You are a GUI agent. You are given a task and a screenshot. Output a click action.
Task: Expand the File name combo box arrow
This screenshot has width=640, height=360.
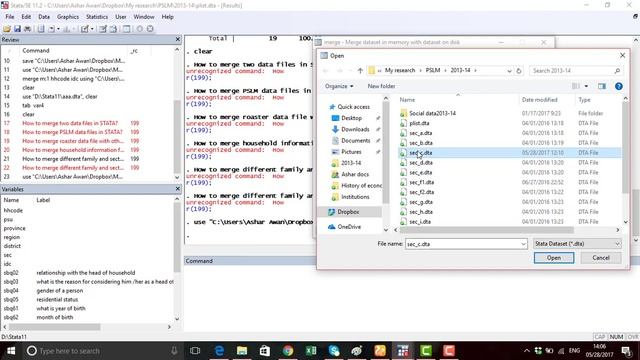tap(523, 244)
